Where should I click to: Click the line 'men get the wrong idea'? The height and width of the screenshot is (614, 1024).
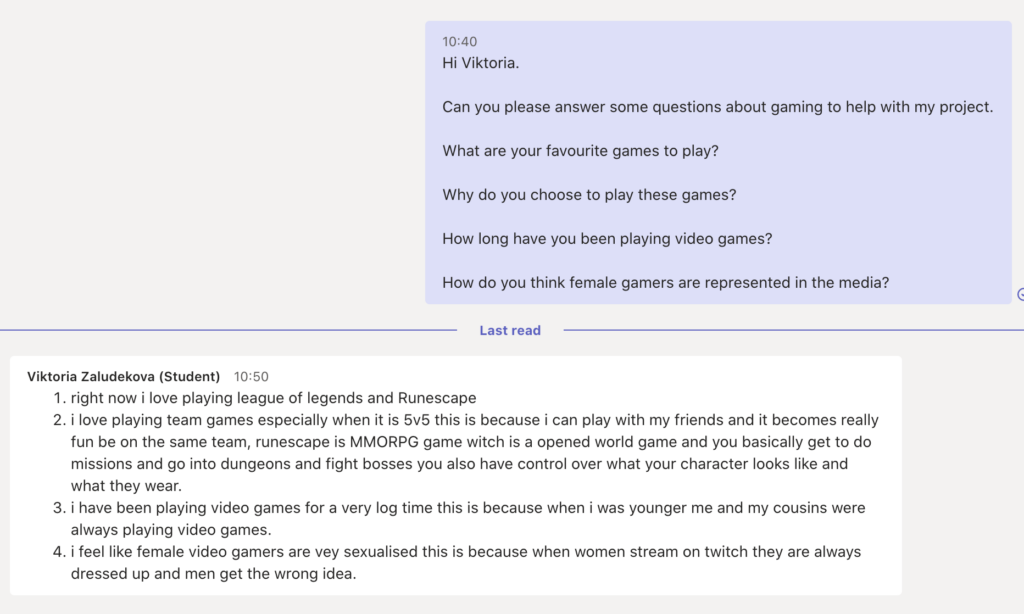214,574
